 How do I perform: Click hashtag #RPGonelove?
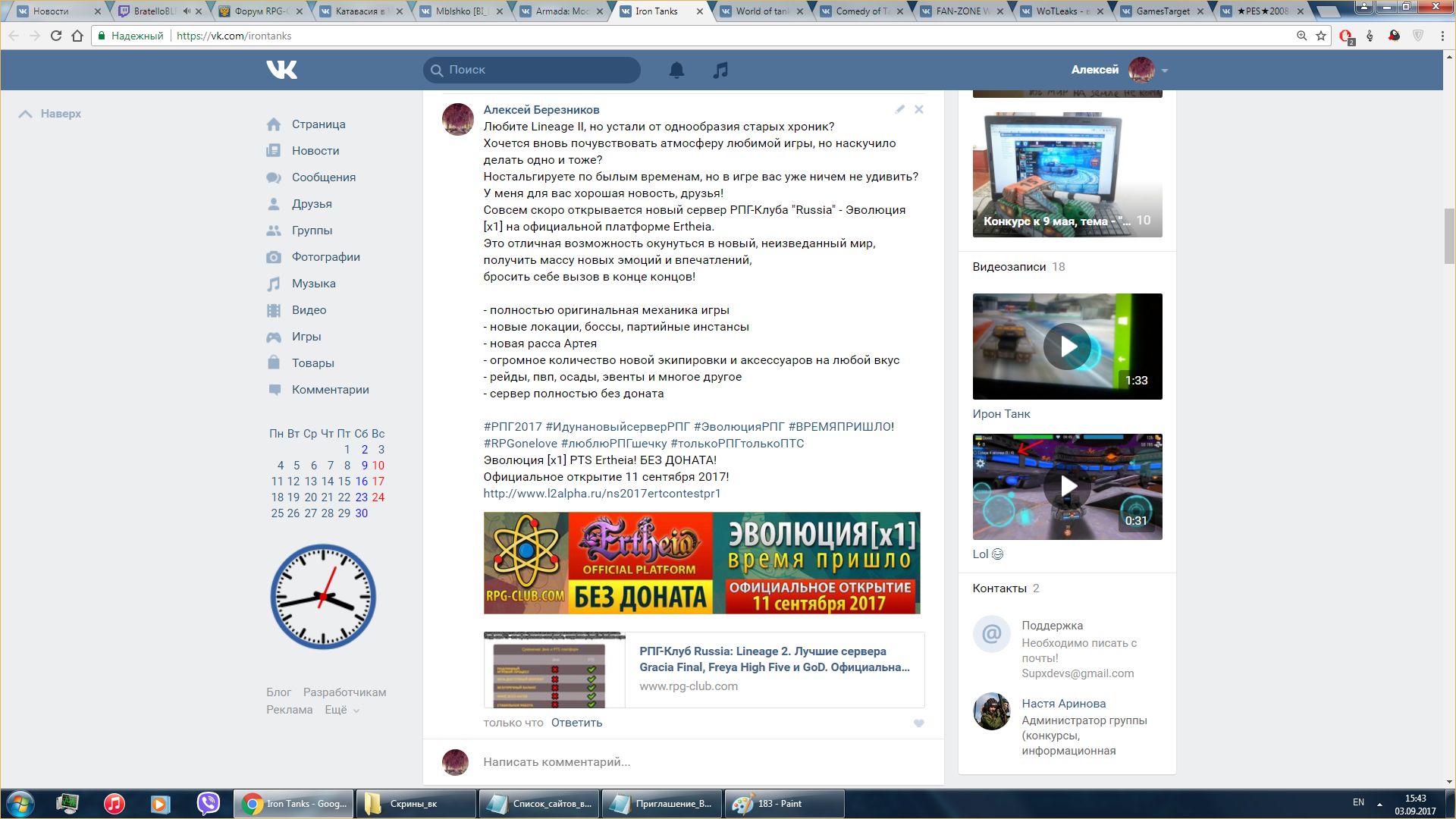click(x=520, y=444)
